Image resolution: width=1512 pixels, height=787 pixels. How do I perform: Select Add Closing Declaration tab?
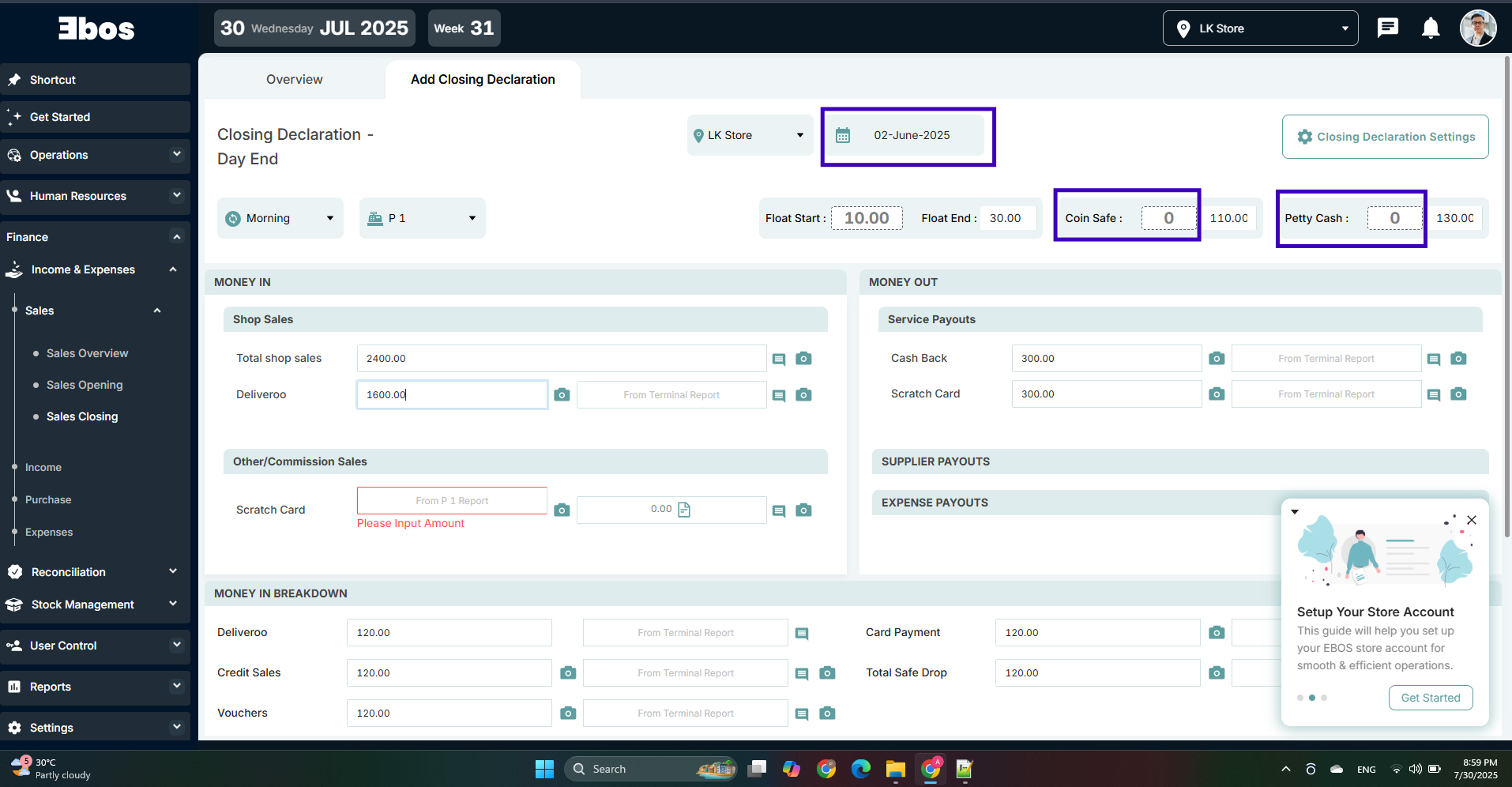tap(483, 79)
